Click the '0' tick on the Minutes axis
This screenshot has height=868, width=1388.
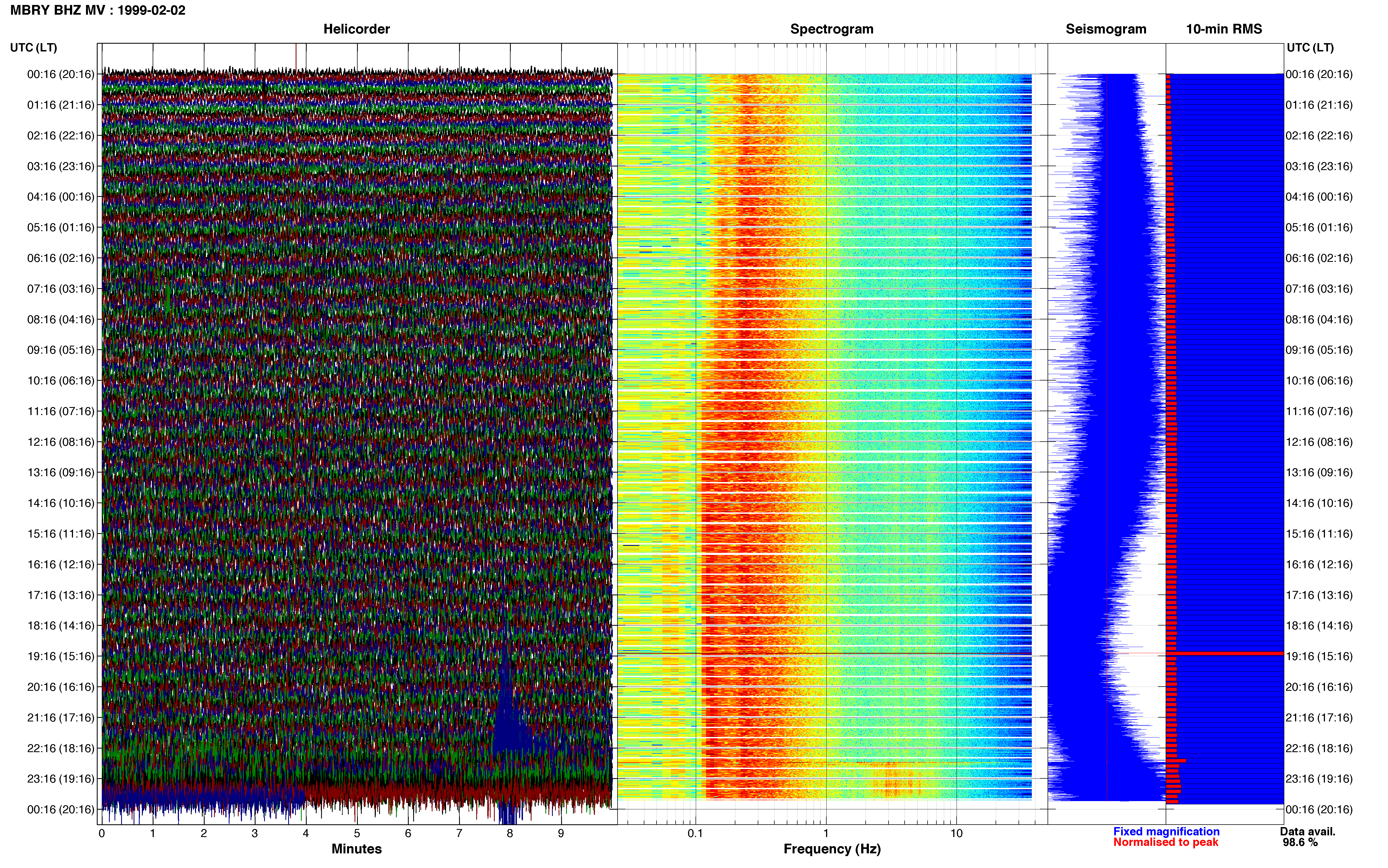(x=101, y=833)
